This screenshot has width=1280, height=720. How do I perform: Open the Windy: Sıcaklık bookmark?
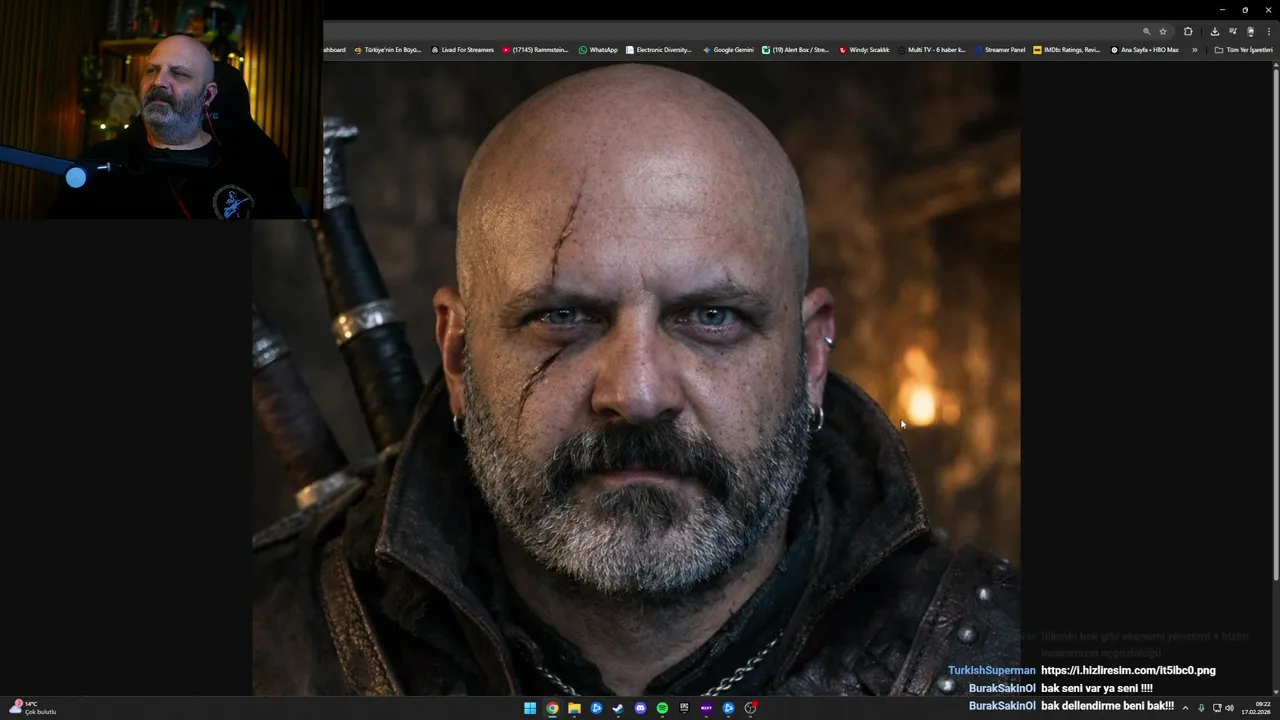click(864, 49)
